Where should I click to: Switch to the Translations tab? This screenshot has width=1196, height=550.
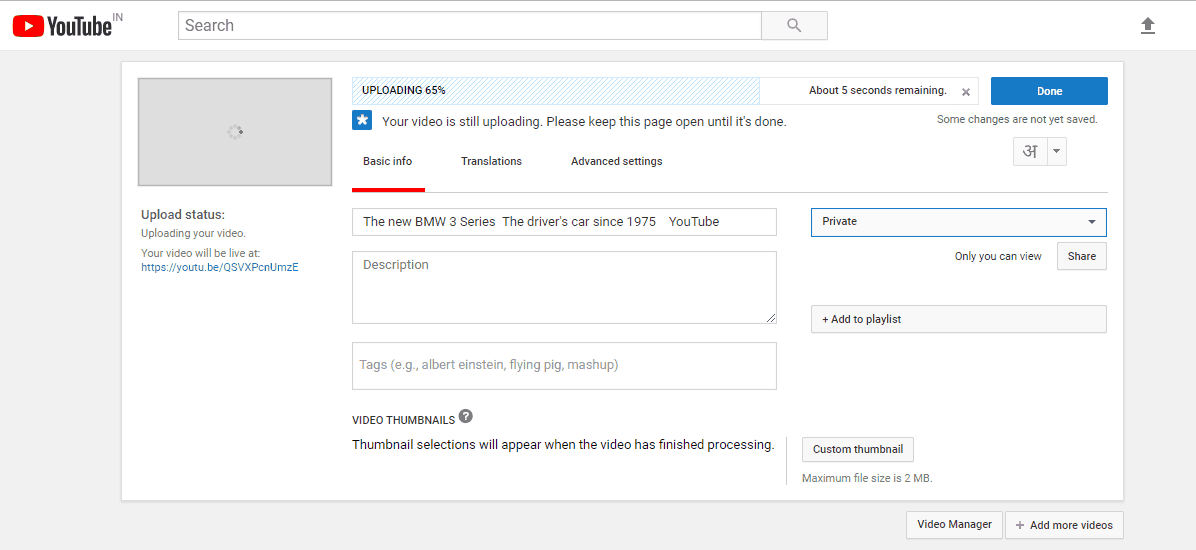(x=491, y=162)
